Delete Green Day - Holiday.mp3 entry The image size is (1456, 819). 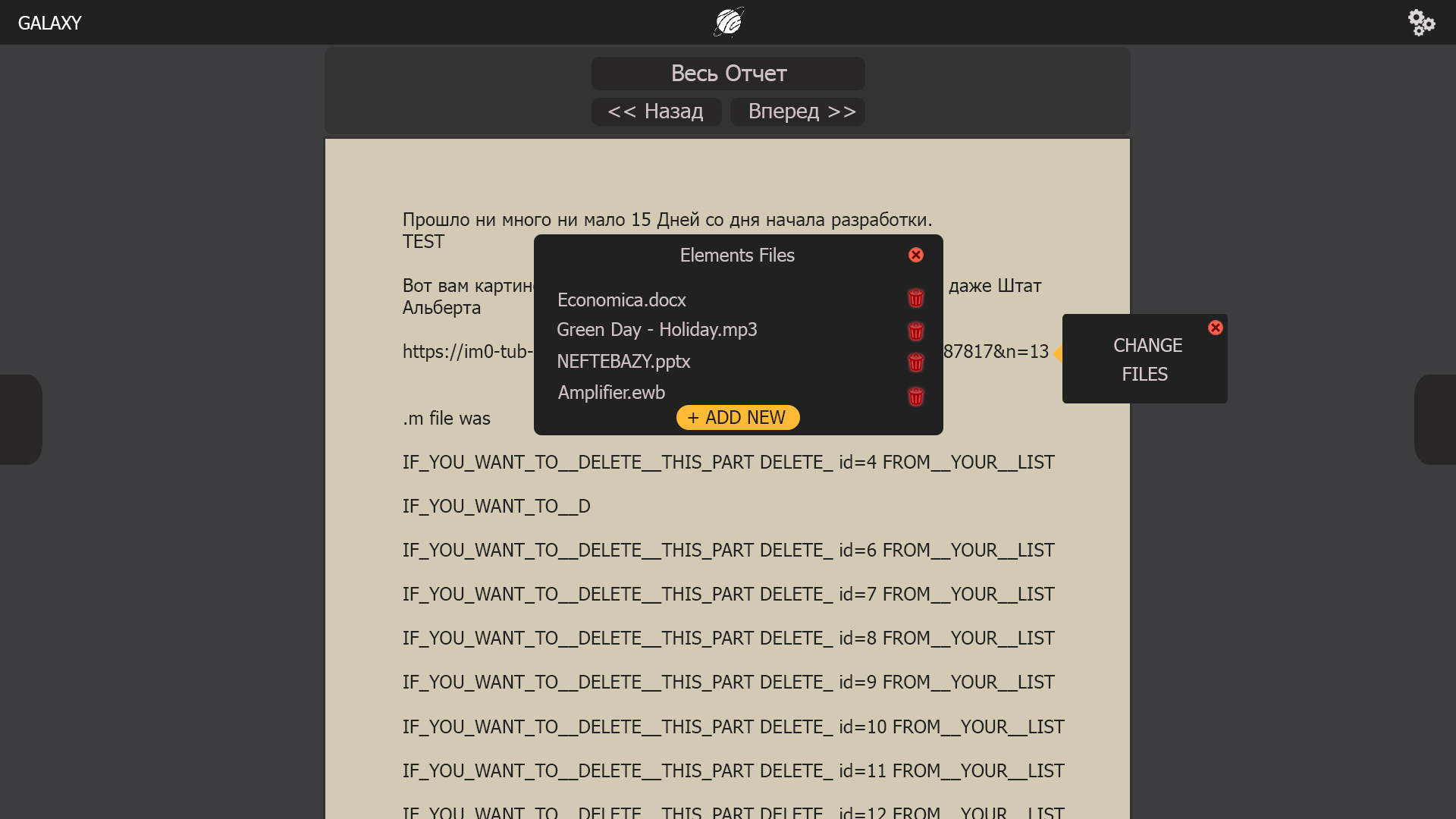coord(915,331)
